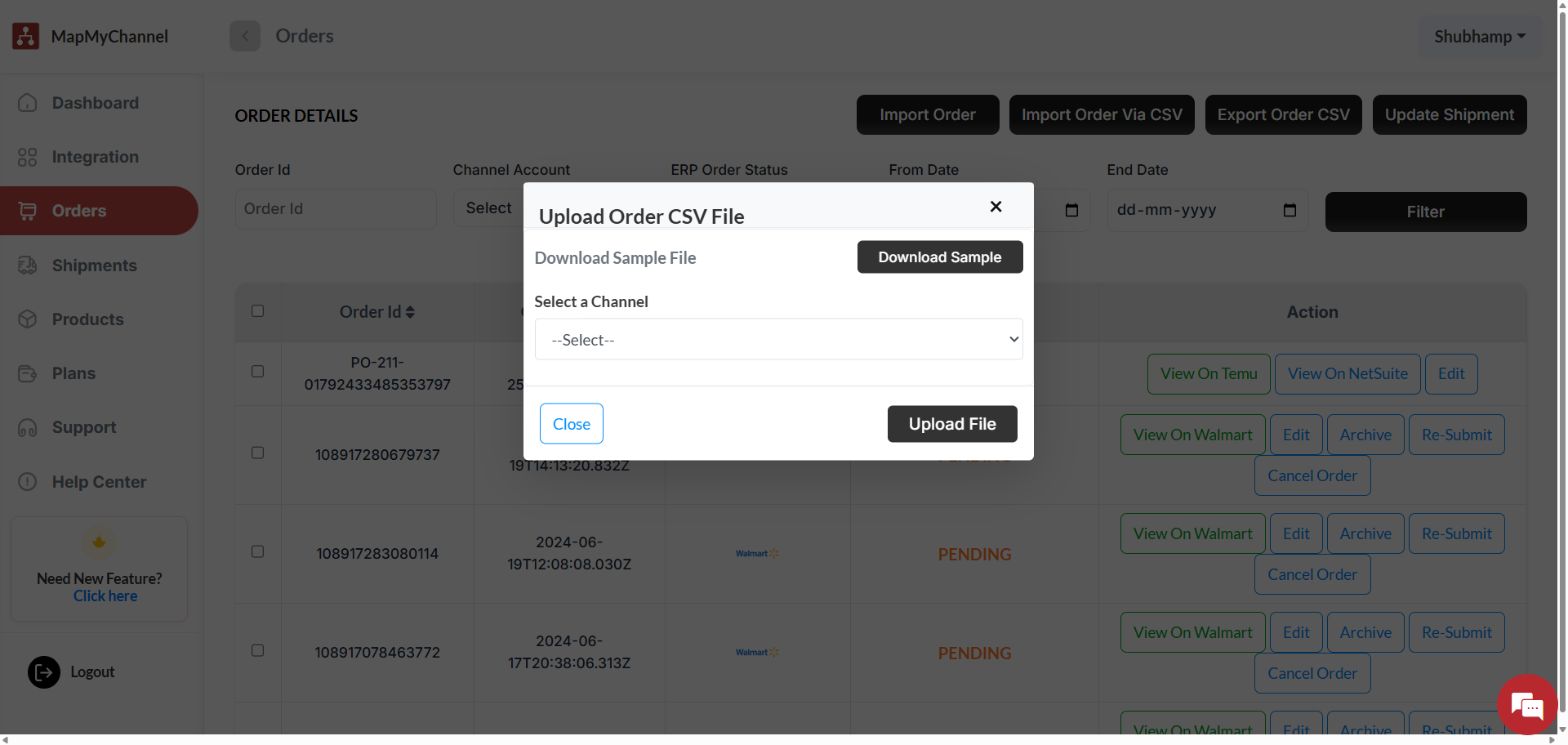Viewport: 1568px width, 745px height.
Task: Toggle the select-all orders checkbox in header
Action: [x=258, y=311]
